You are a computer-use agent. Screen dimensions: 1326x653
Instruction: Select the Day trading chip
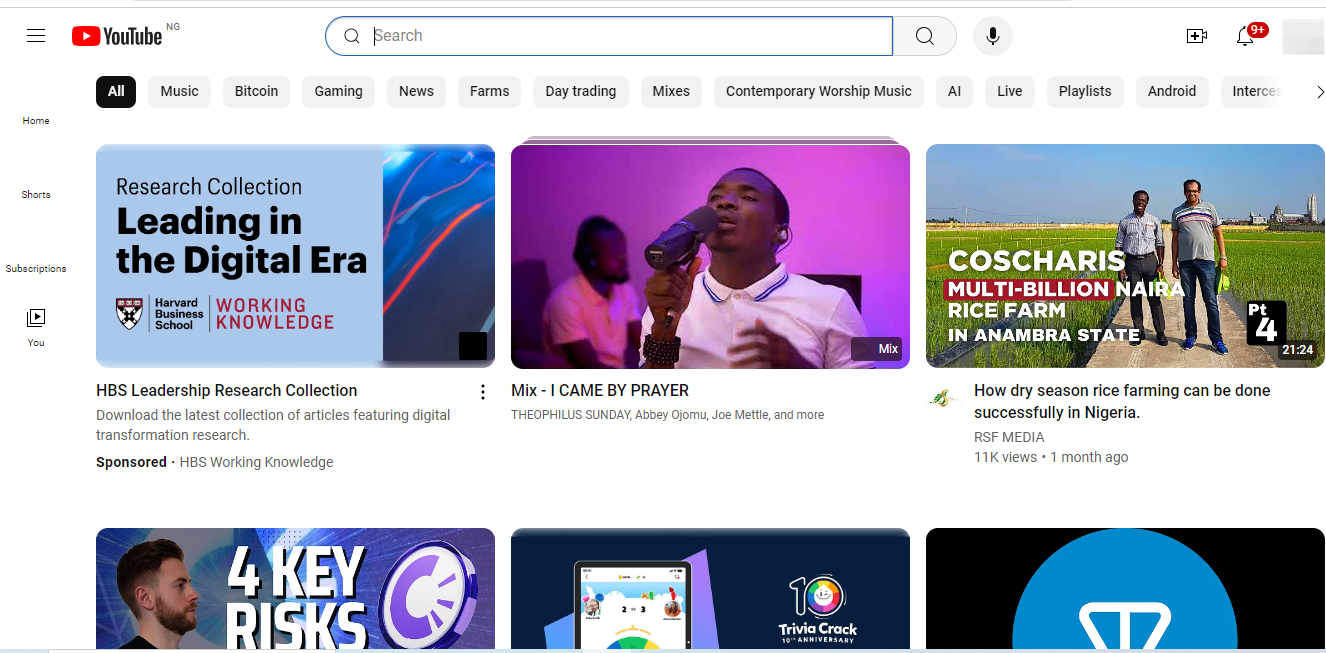(581, 91)
